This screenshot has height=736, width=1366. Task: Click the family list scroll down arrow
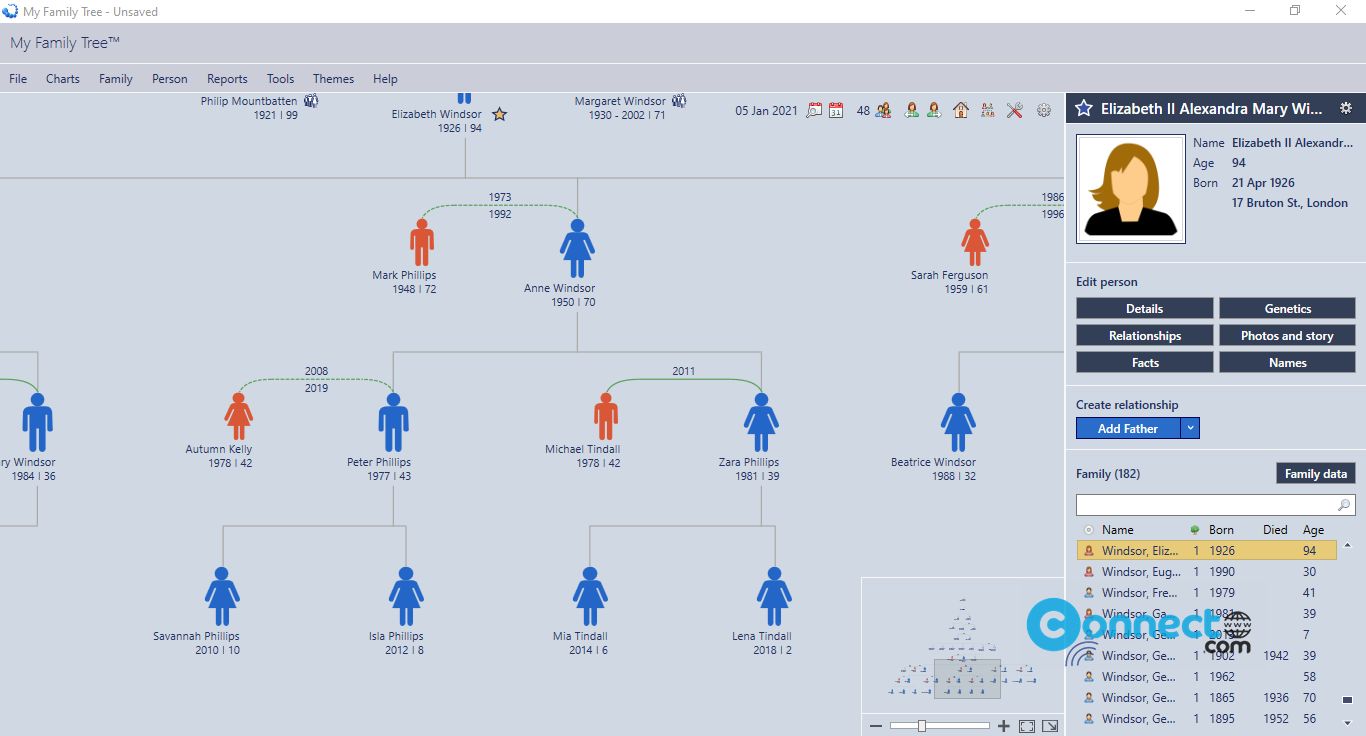1347,722
